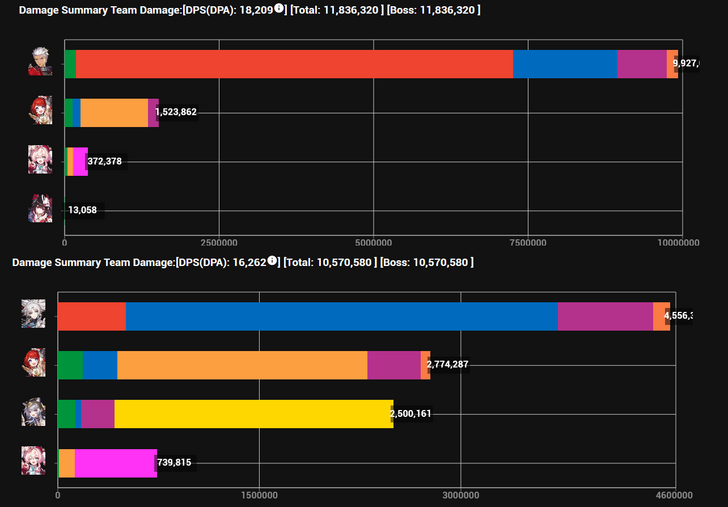This screenshot has height=507, width=728.
Task: Click the yellow segment in the 2,500,161 bar
Action: [x=253, y=413]
